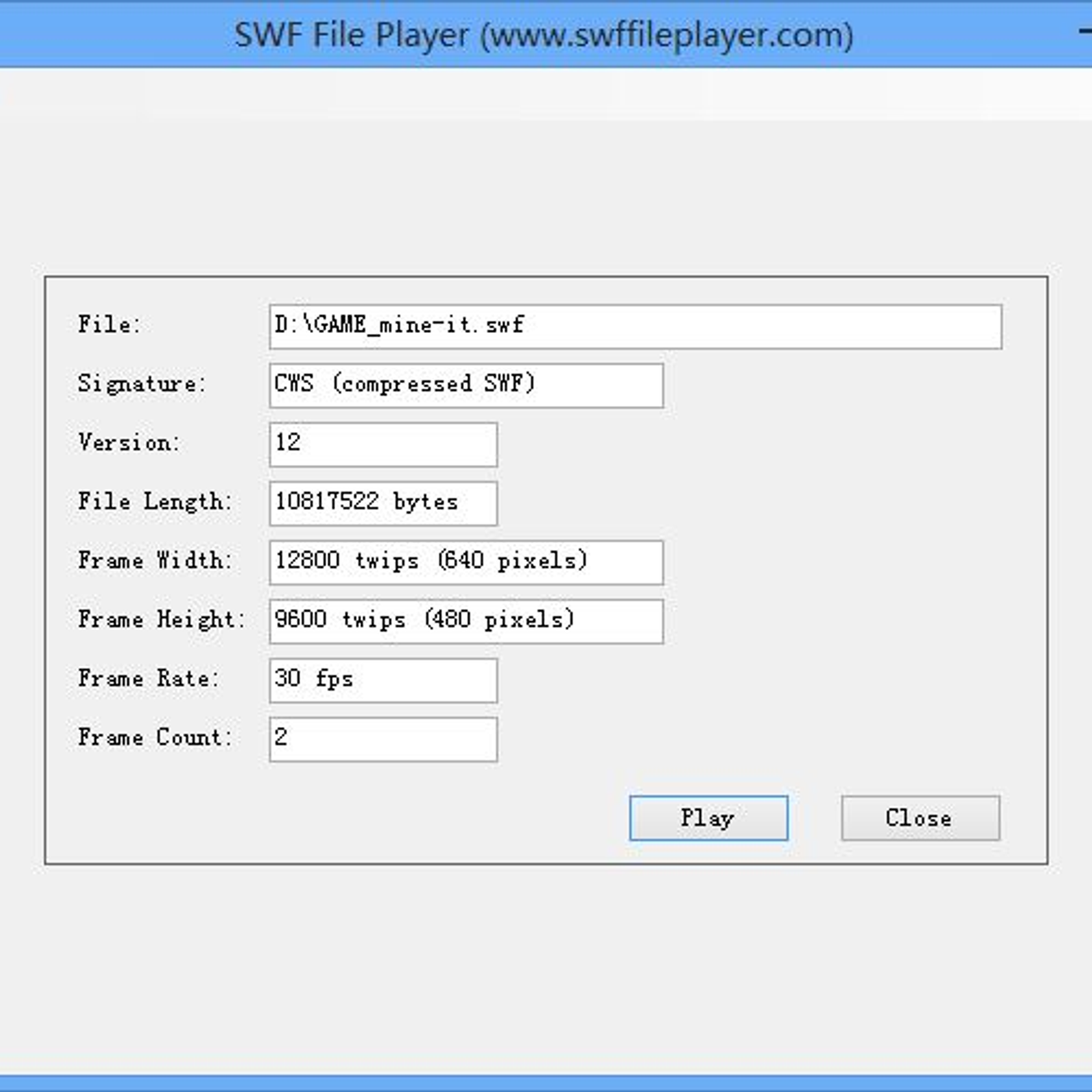This screenshot has height=1092, width=1092.
Task: Click the Frame Width value field
Action: (466, 562)
